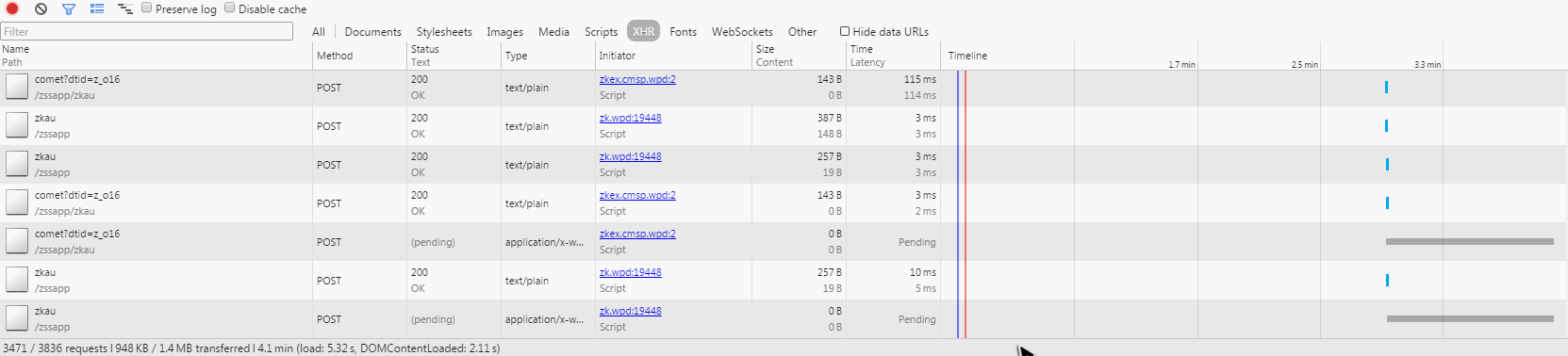1568x356 pixels.
Task: Click file icon of comet request with 115 ms
Action: pyautogui.click(x=17, y=87)
